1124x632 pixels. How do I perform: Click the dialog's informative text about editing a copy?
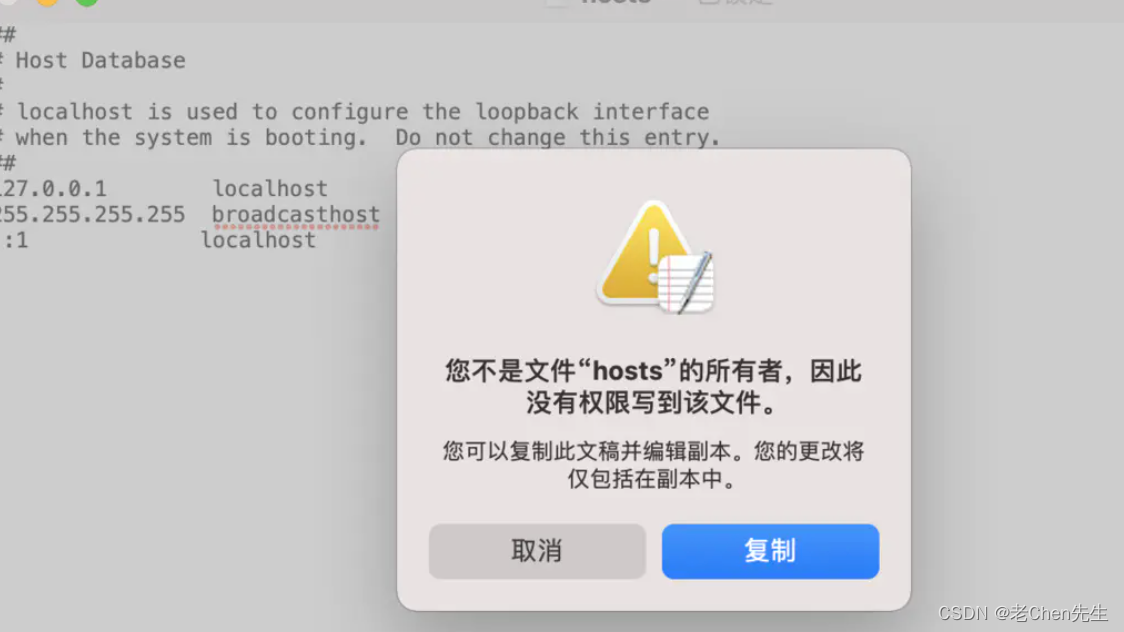coord(653,465)
